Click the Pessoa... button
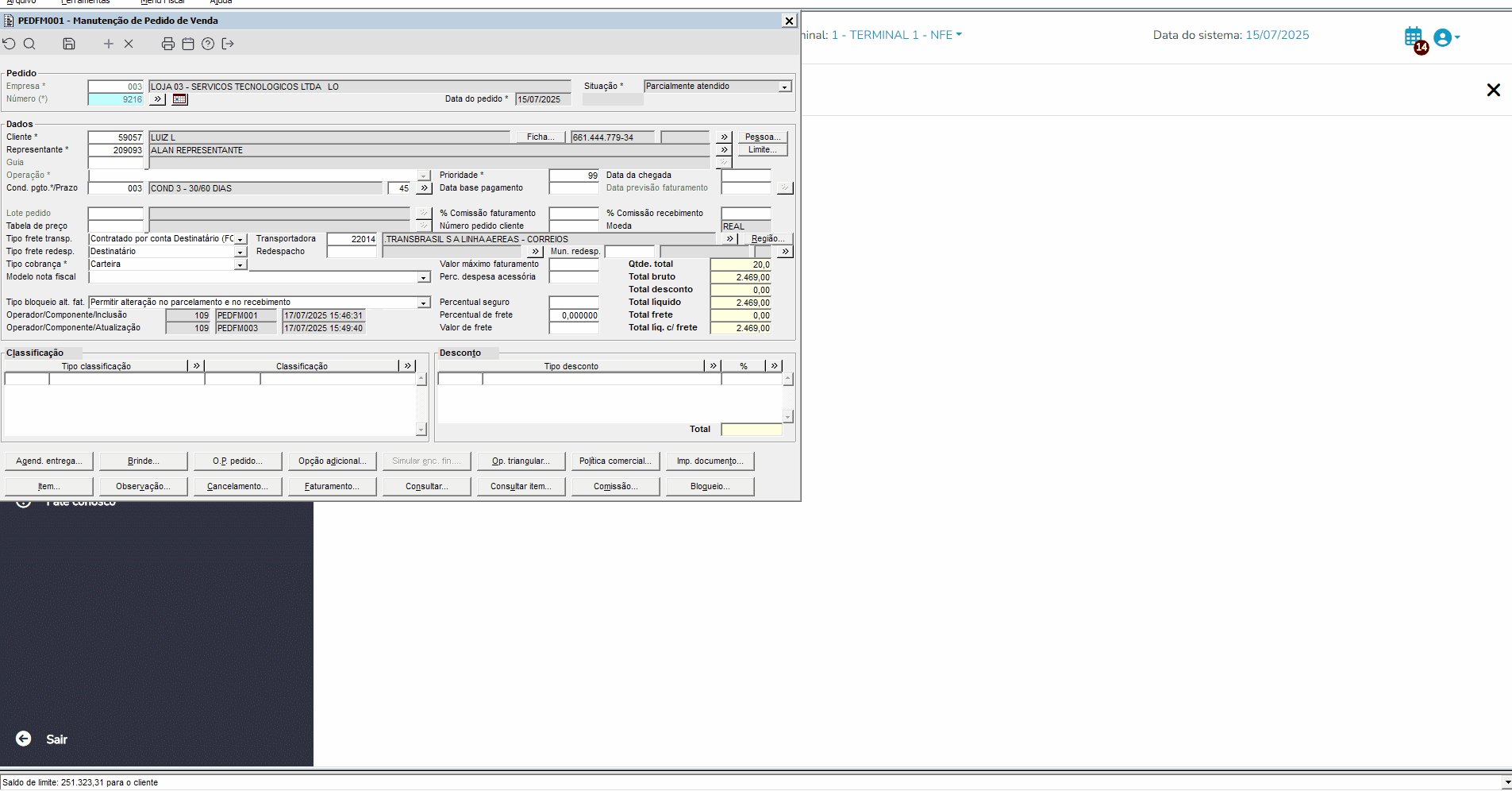This screenshot has height=791, width=1512. [x=763, y=137]
